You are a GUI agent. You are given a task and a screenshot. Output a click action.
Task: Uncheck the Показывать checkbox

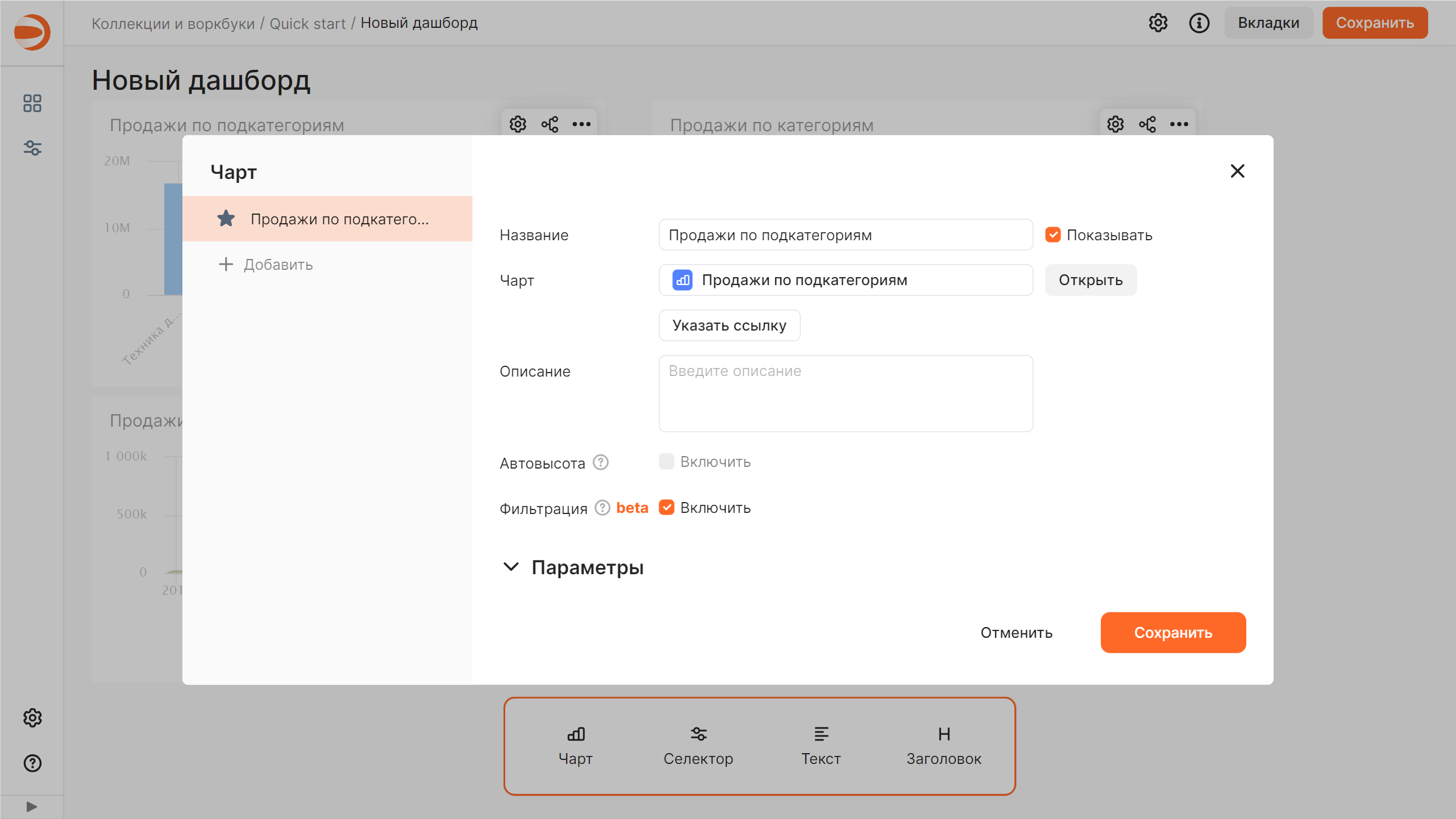click(1053, 235)
